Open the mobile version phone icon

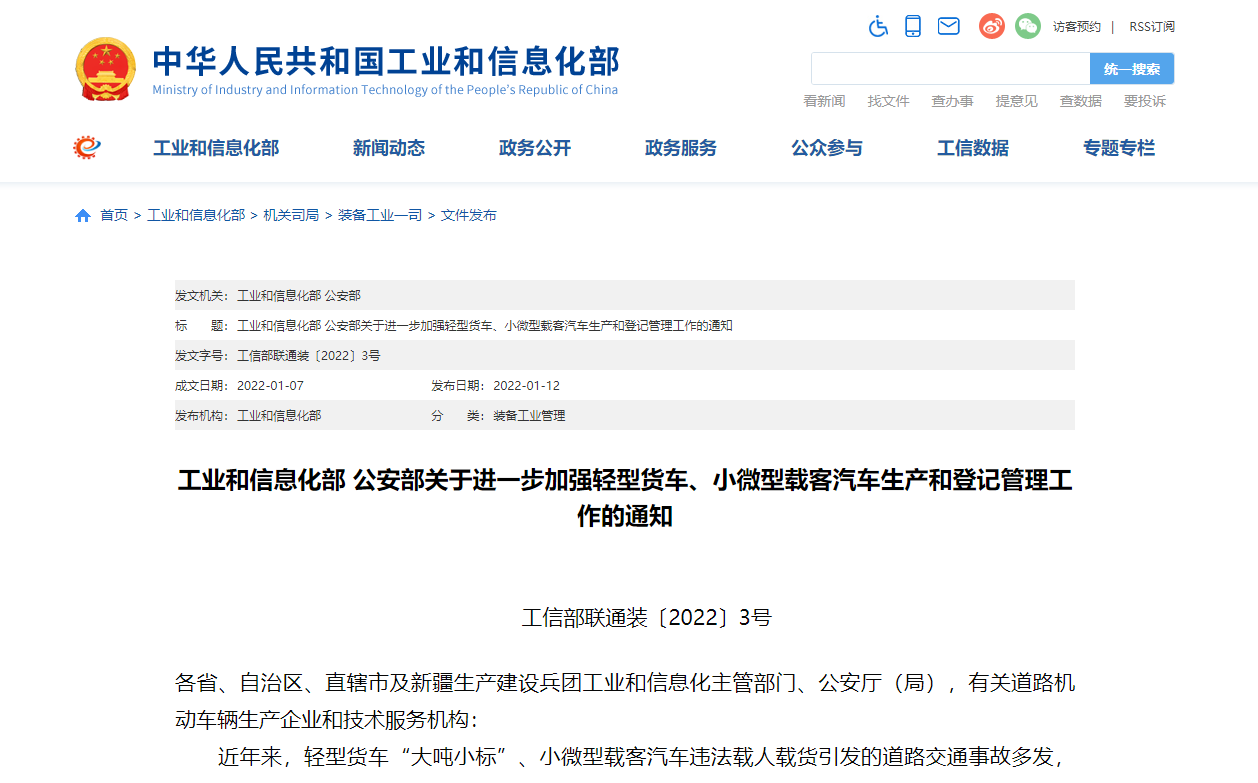click(913, 26)
